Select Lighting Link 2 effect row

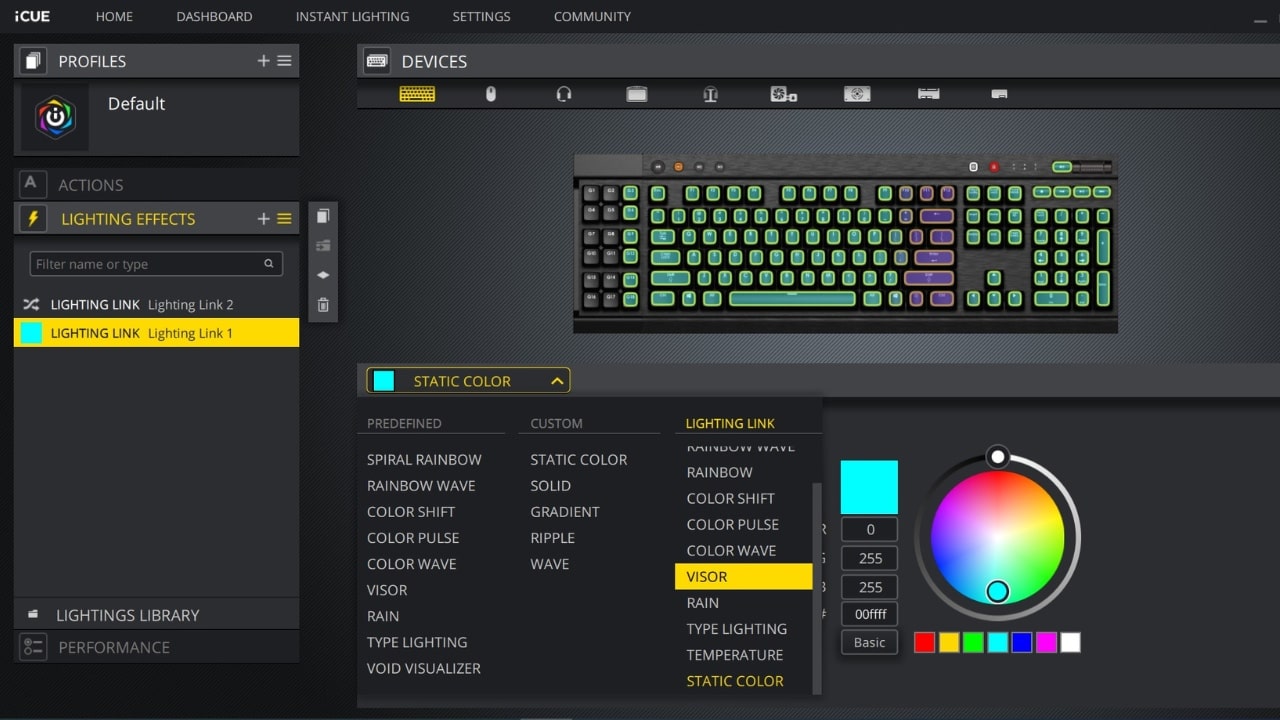coord(157,304)
